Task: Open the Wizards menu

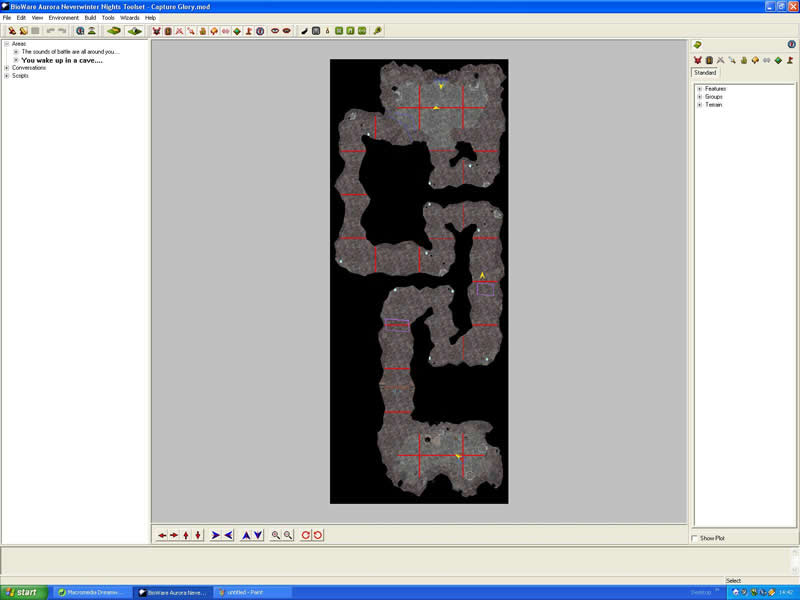Action: pyautogui.click(x=130, y=17)
